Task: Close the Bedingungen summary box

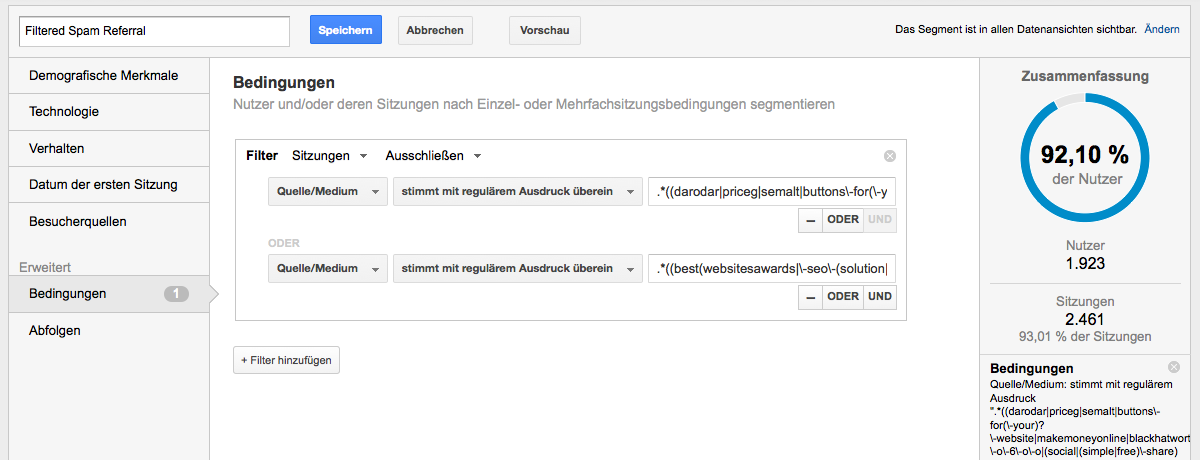Action: (x=1174, y=367)
